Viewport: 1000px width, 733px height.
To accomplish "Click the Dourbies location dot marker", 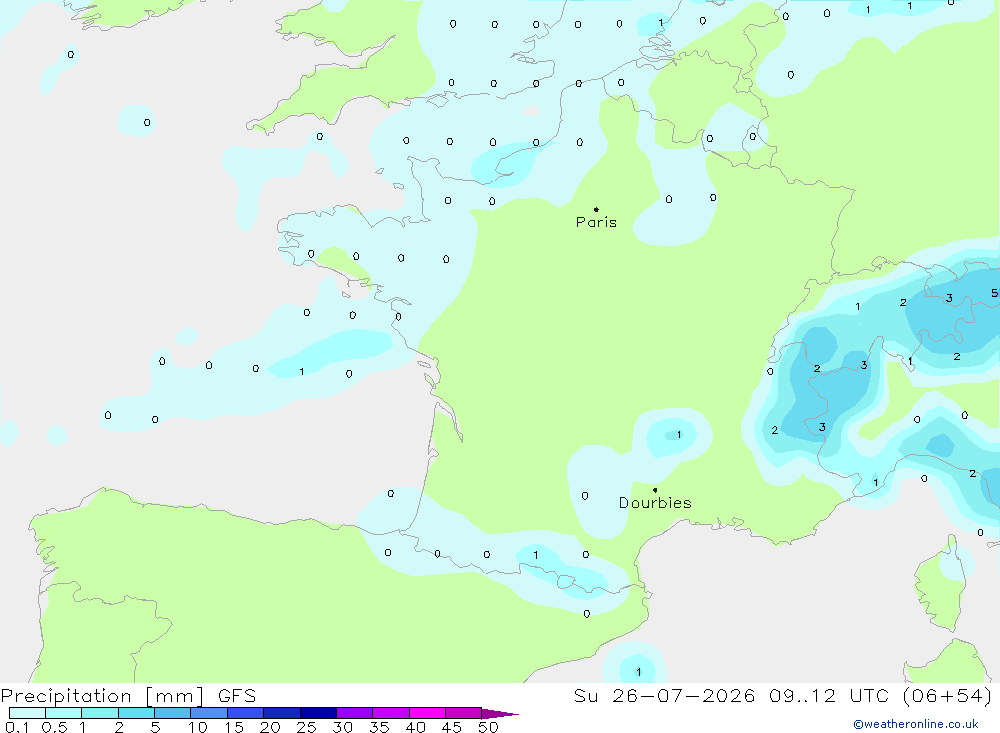I will pos(655,490).
